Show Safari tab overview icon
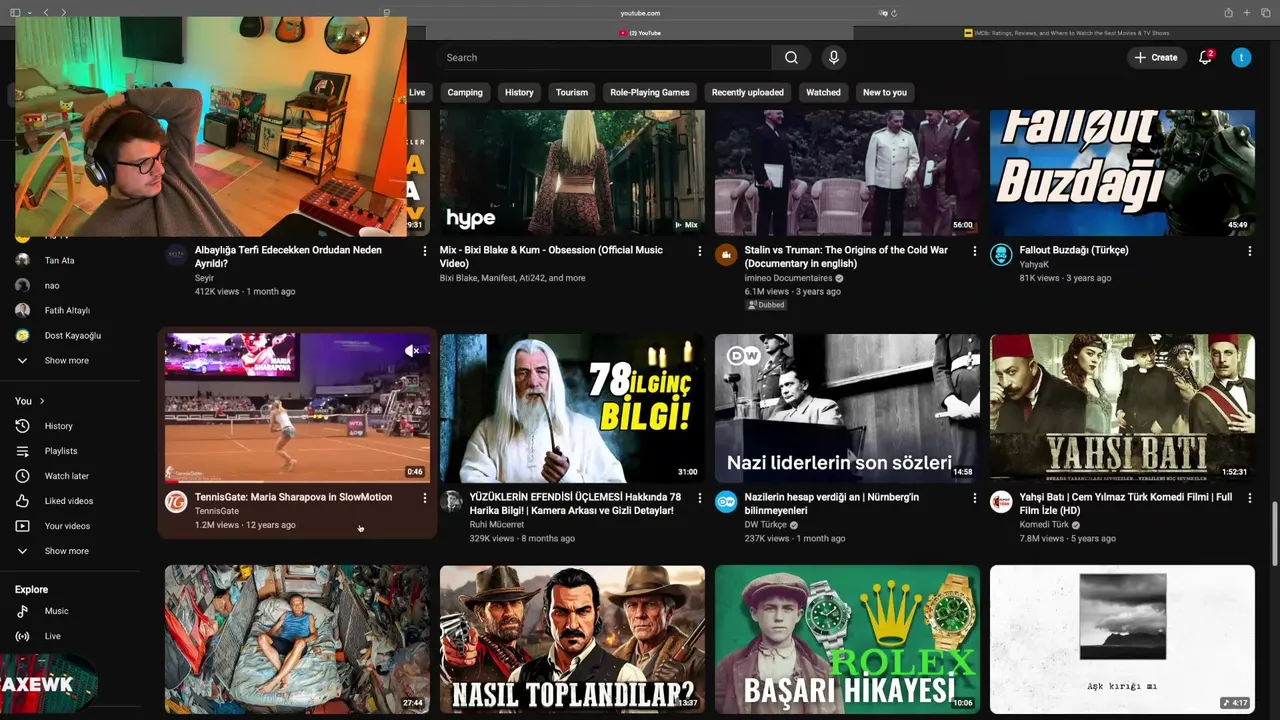Viewport: 1280px width, 720px height. click(x=1265, y=13)
